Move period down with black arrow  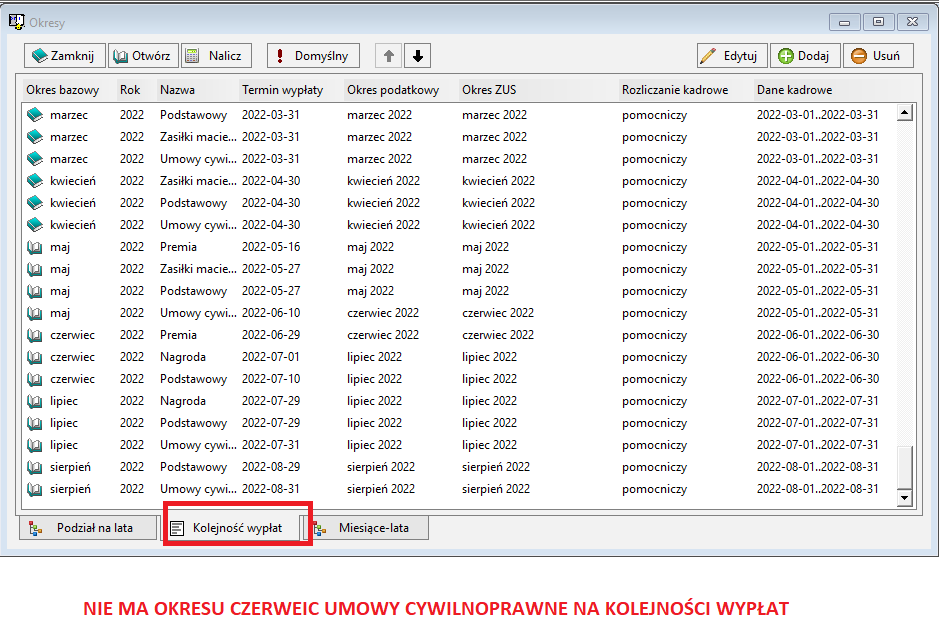click(x=418, y=56)
